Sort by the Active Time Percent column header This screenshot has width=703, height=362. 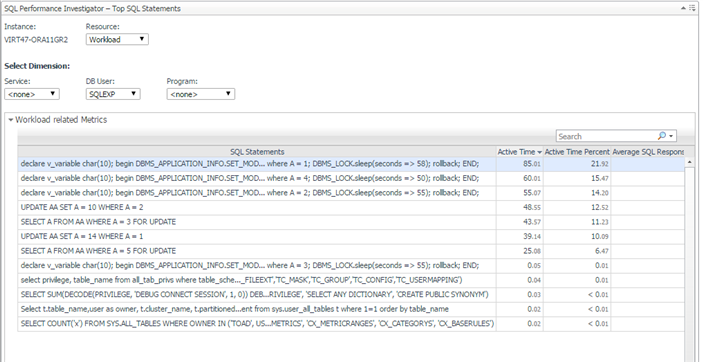[577, 152]
